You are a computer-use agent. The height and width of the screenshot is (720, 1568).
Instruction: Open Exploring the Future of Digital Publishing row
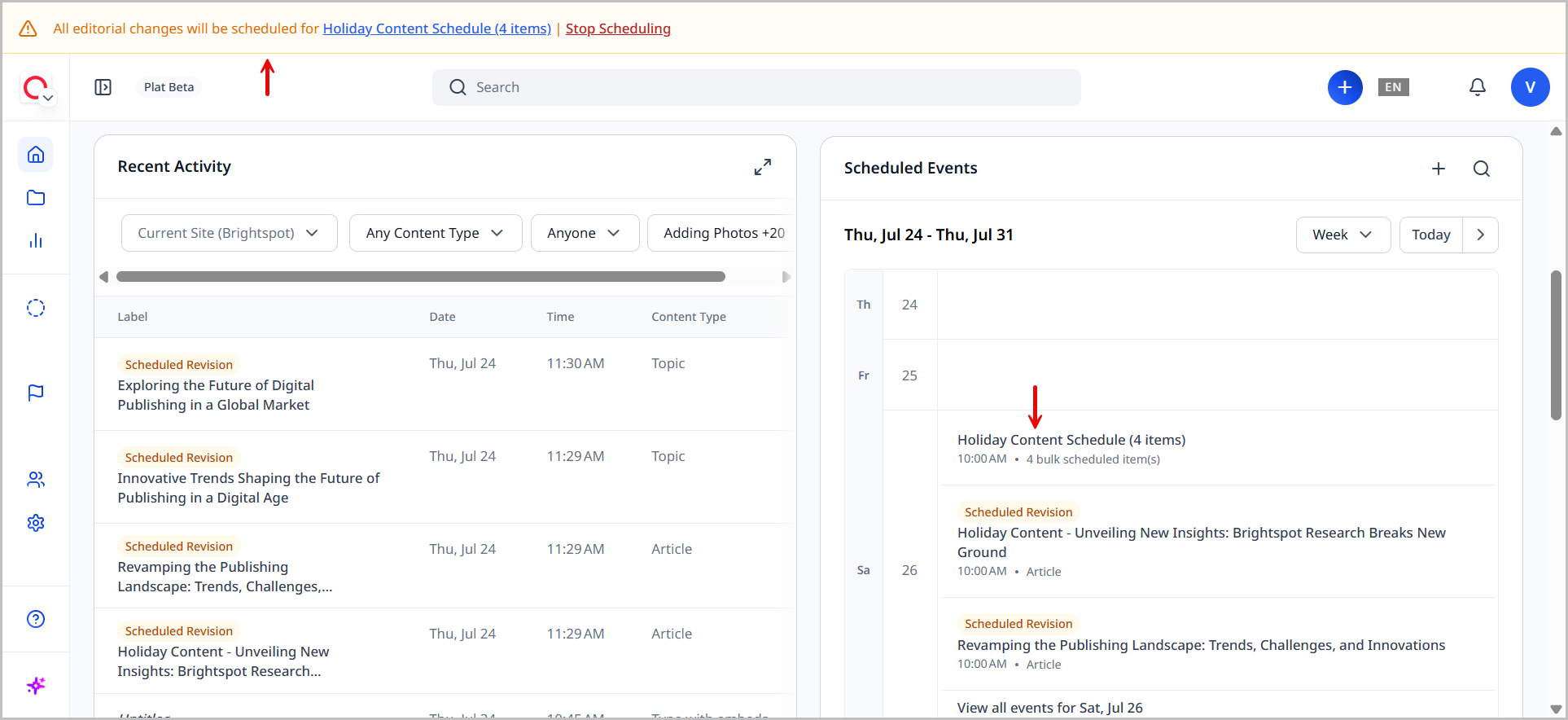216,395
